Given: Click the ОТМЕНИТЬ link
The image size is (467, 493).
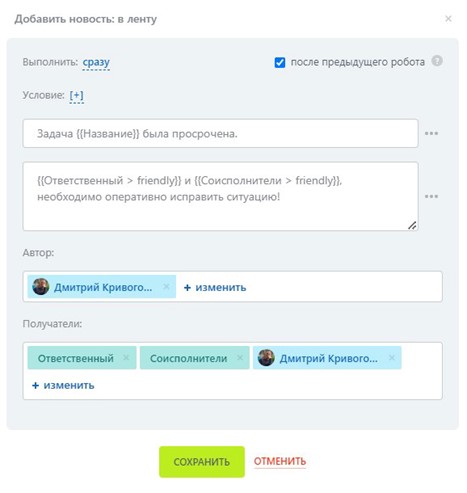Looking at the screenshot, I should (x=280, y=461).
